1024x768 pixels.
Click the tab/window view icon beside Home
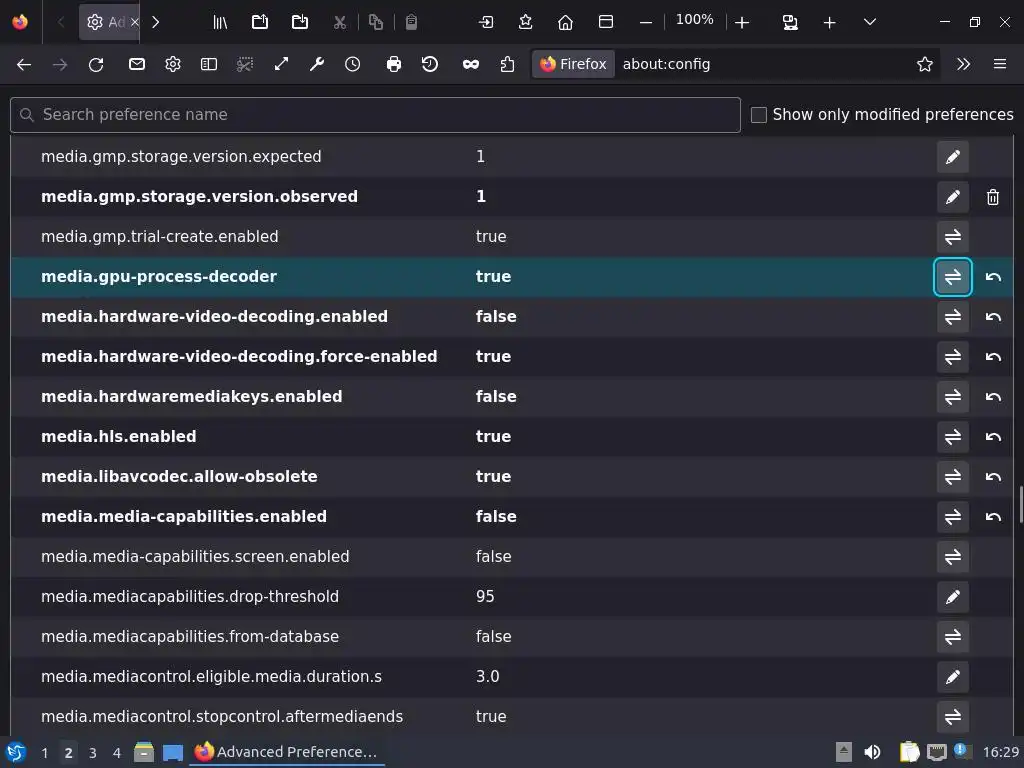point(605,22)
